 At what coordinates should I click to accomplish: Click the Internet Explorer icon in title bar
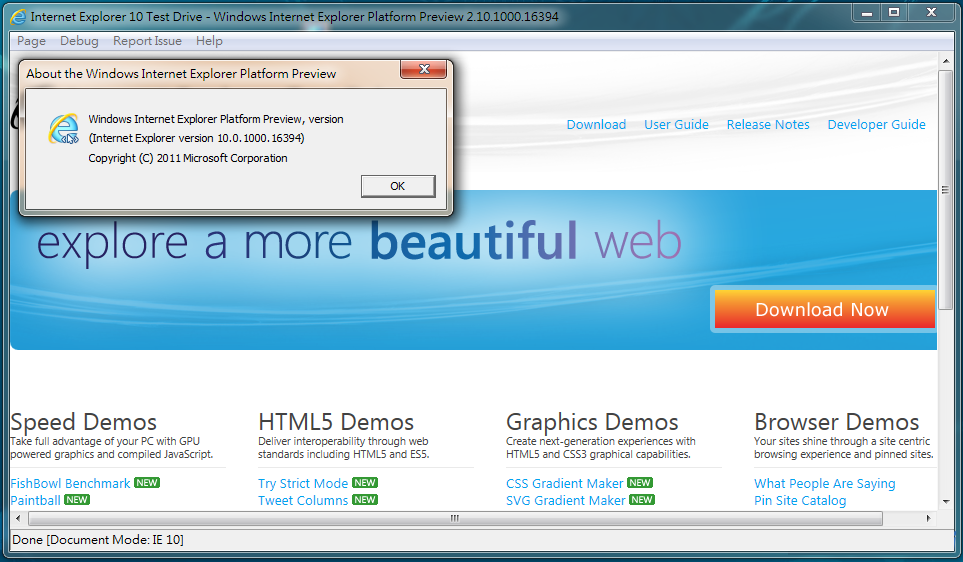click(x=19, y=17)
